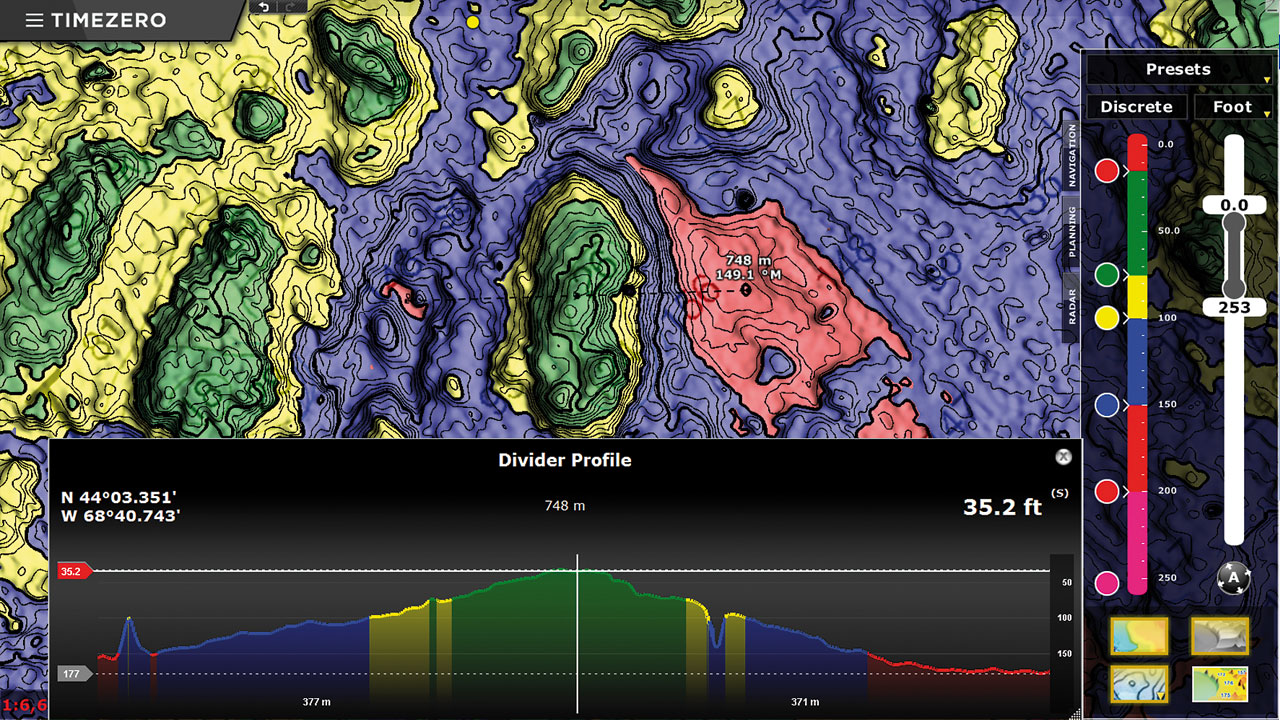
Task: Expand the Discrete color mode dropdown
Action: click(1136, 107)
